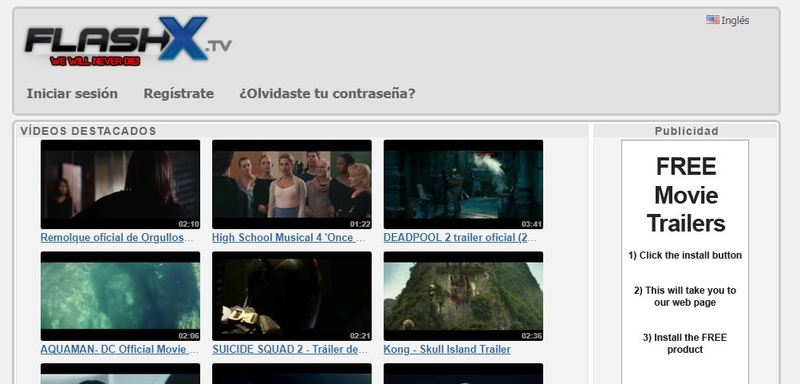Viewport: 800px width, 384px height.
Task: Play the 02:10 Orgullos video thumbnail
Action: click(120, 185)
